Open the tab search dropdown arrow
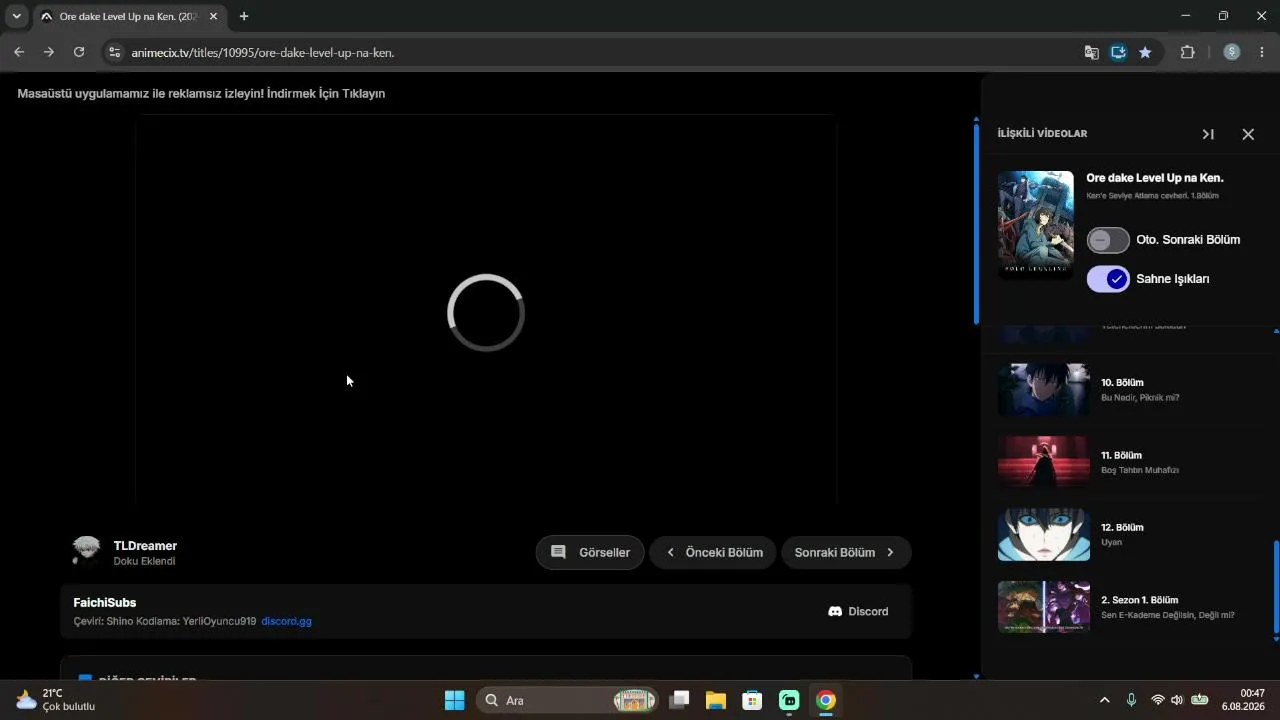 [16, 16]
